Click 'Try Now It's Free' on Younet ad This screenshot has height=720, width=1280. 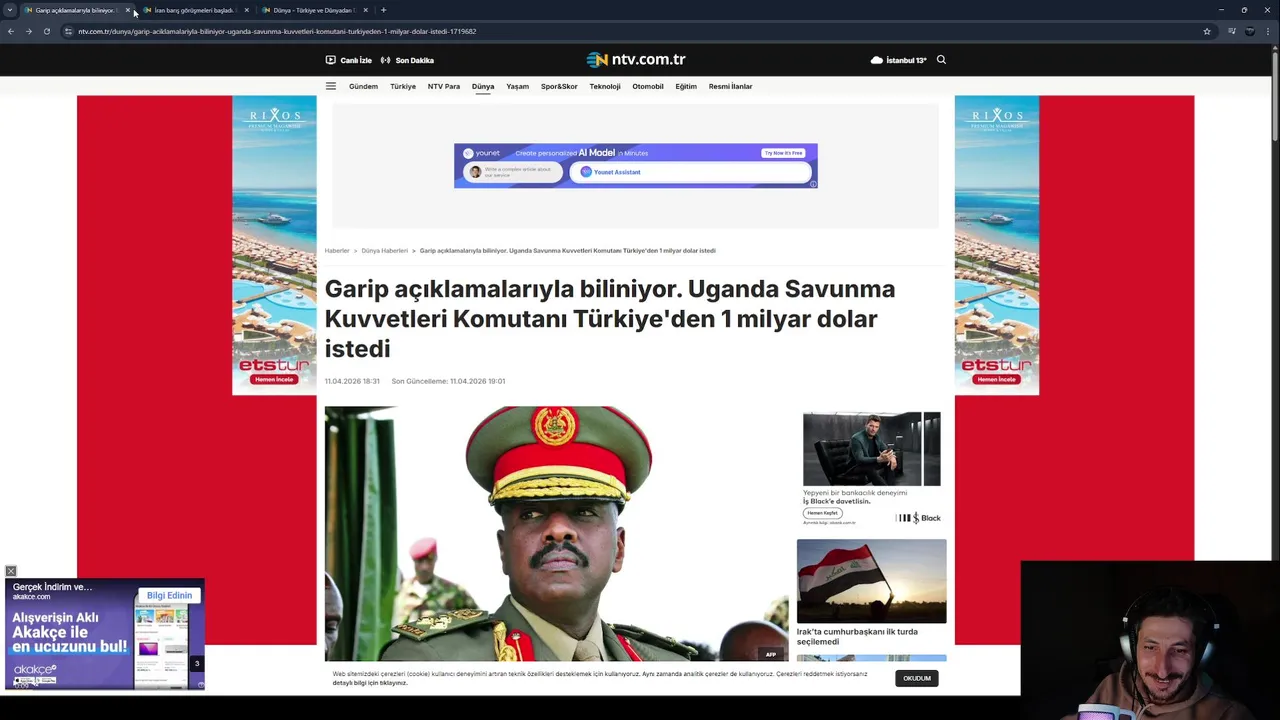[783, 153]
